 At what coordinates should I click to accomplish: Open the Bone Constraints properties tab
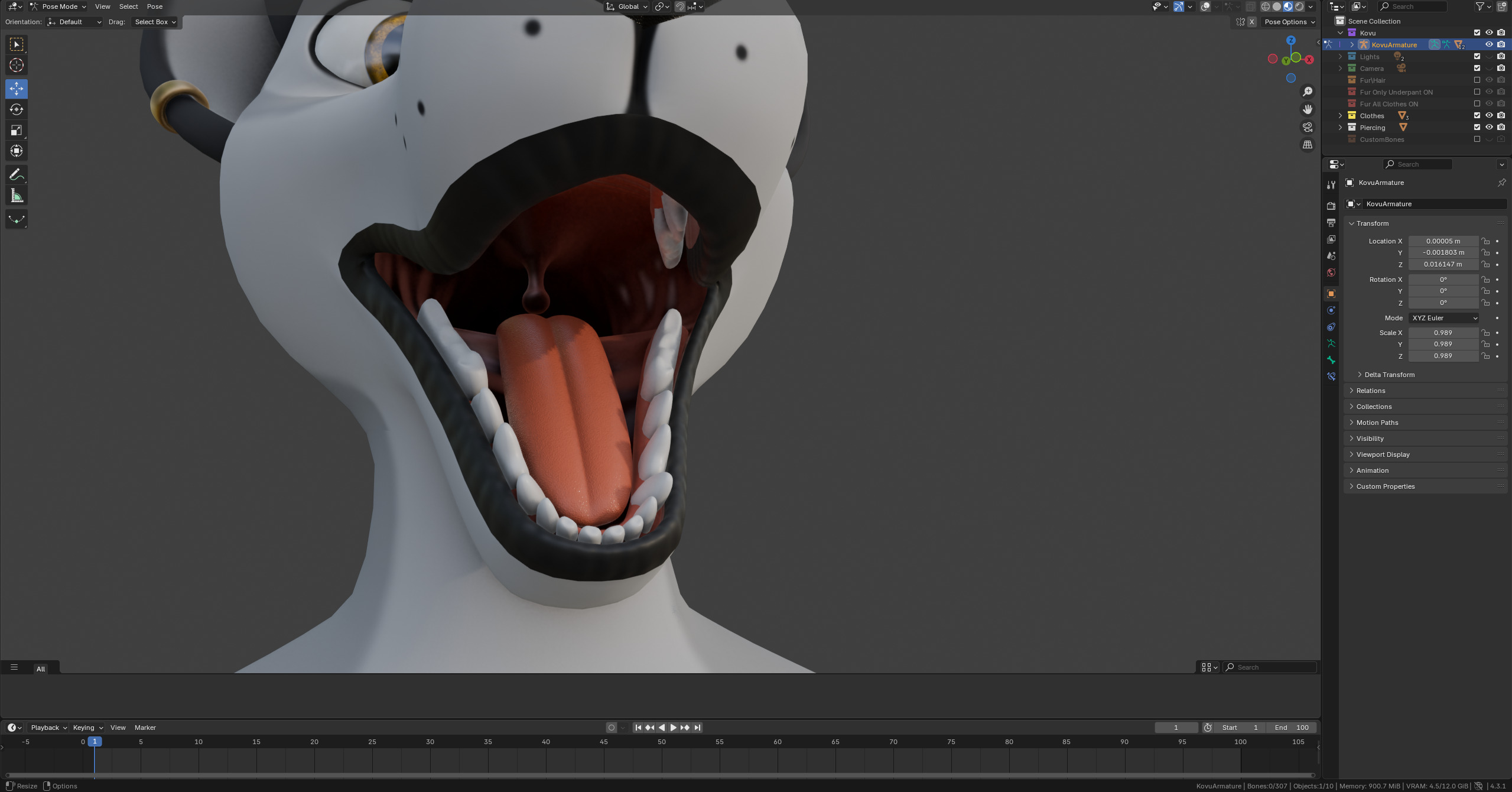[x=1331, y=376]
